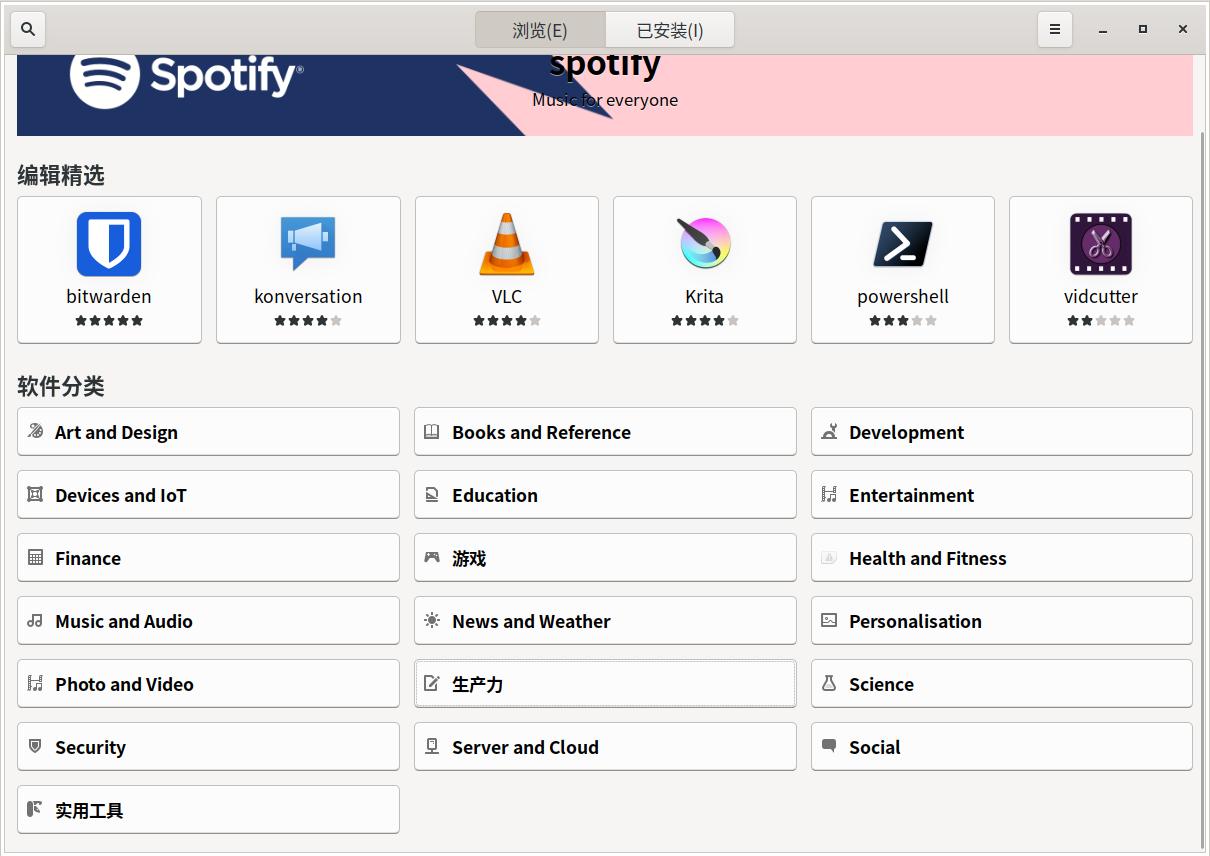Open the Art and Design category

click(208, 432)
